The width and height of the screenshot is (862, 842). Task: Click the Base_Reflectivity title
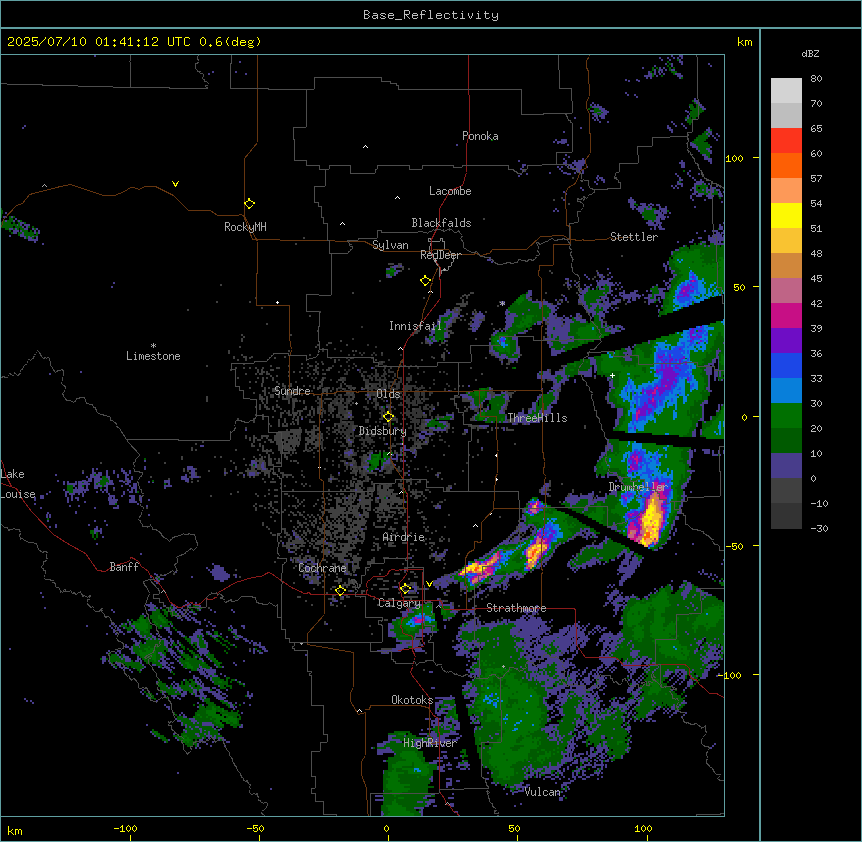431,15
